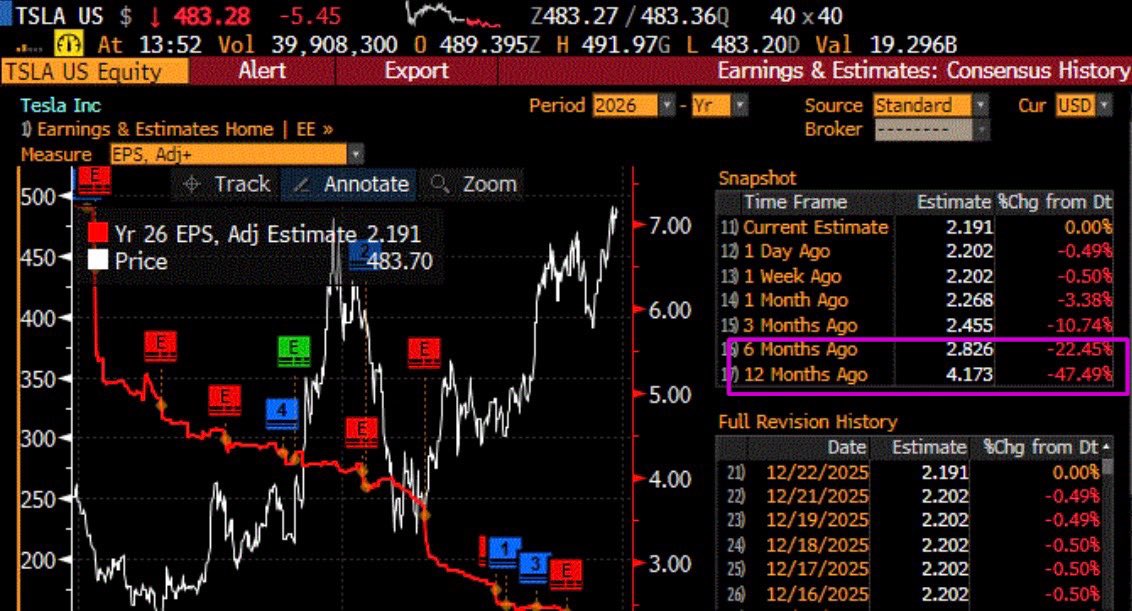This screenshot has width=1132, height=611.
Task: Click the 12/16/2025 revision row
Action: 910,594
